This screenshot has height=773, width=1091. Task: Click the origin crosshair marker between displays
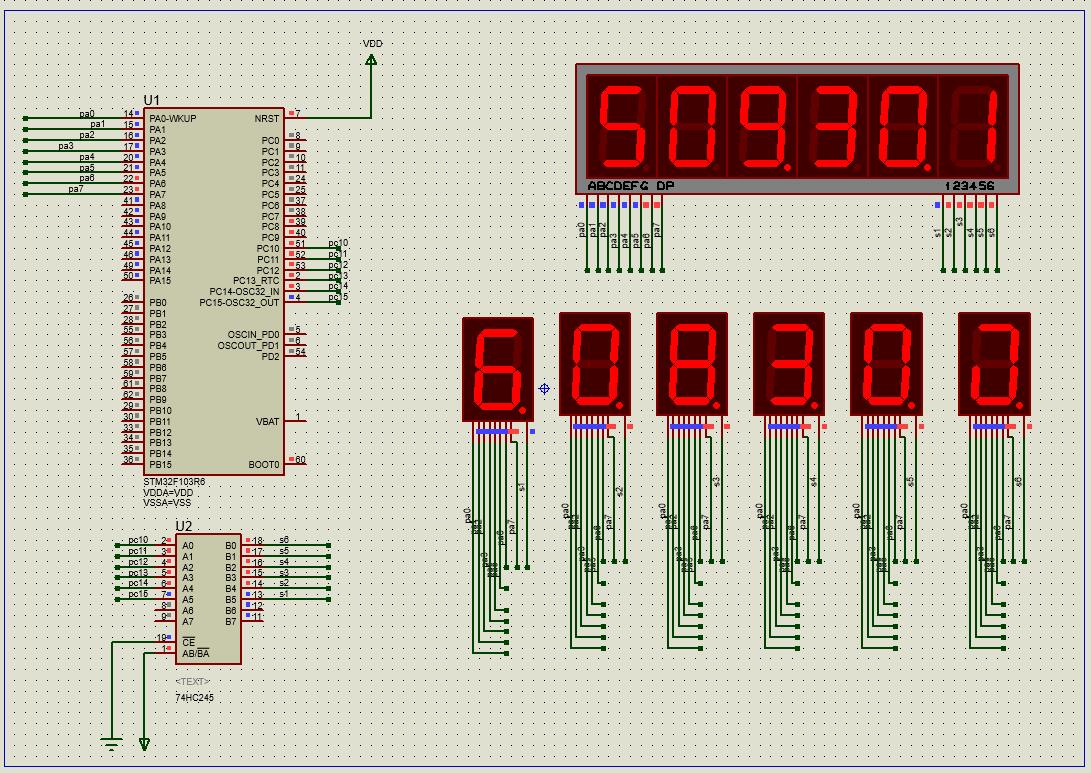coord(544,389)
